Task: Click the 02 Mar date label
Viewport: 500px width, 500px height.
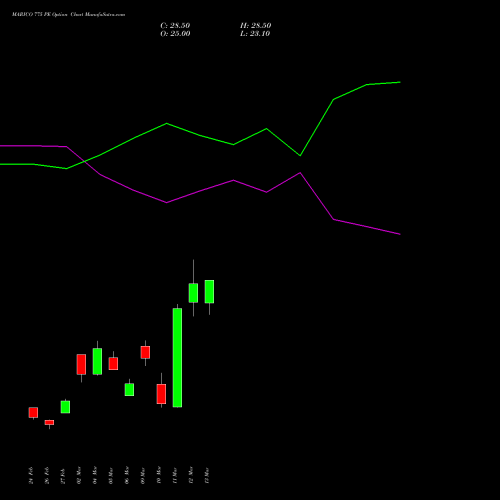Action: (79, 475)
